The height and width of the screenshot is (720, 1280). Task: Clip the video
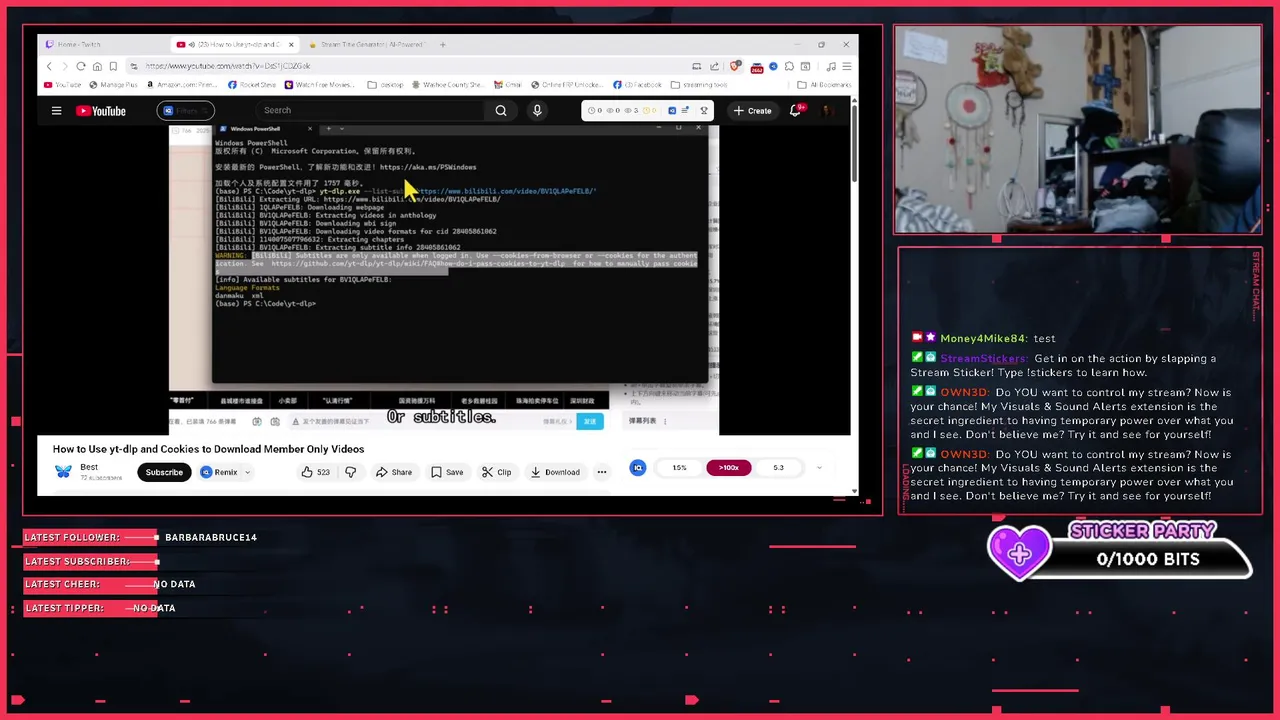tap(496, 472)
